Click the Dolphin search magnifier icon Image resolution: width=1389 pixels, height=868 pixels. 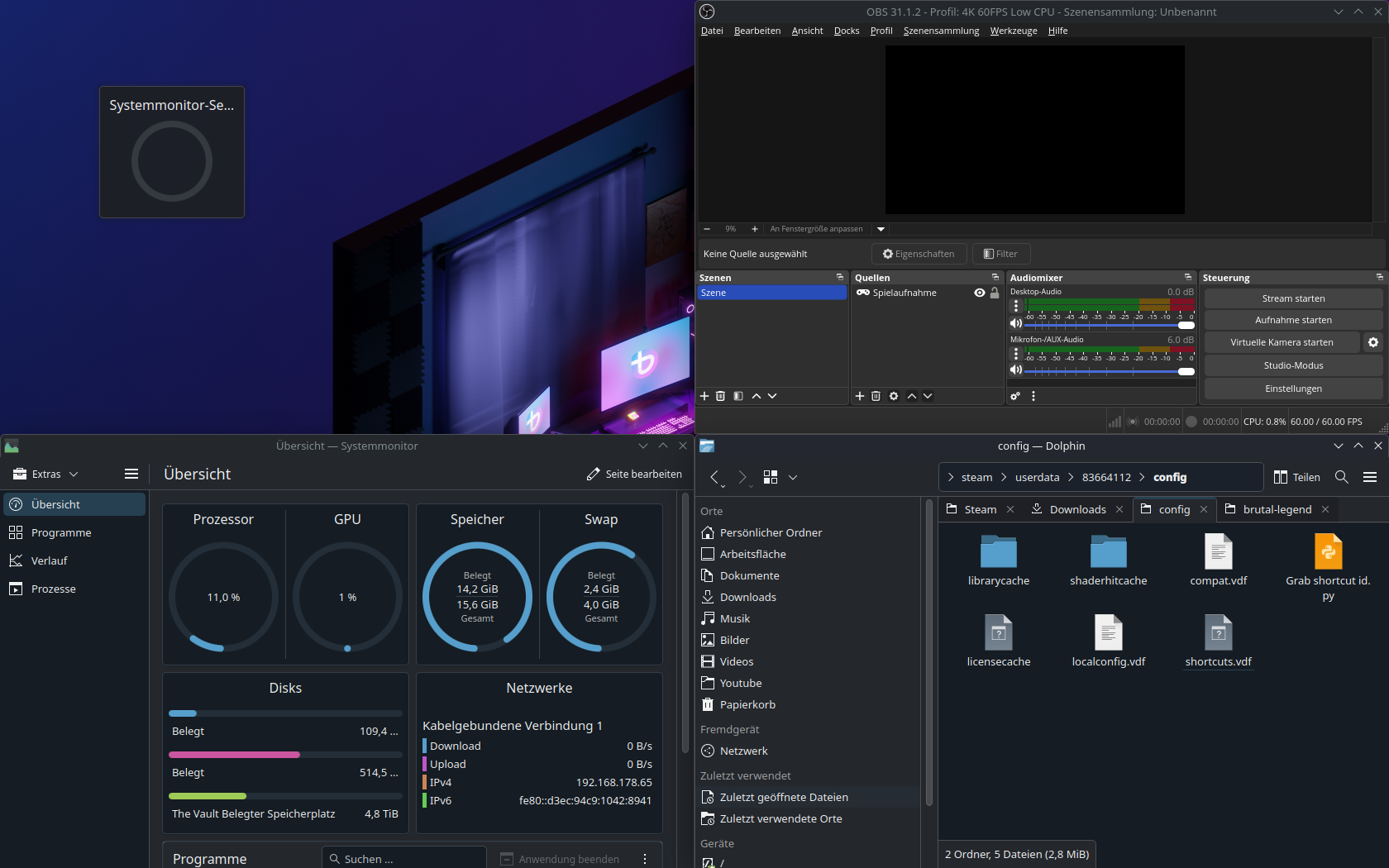pyautogui.click(x=1342, y=477)
